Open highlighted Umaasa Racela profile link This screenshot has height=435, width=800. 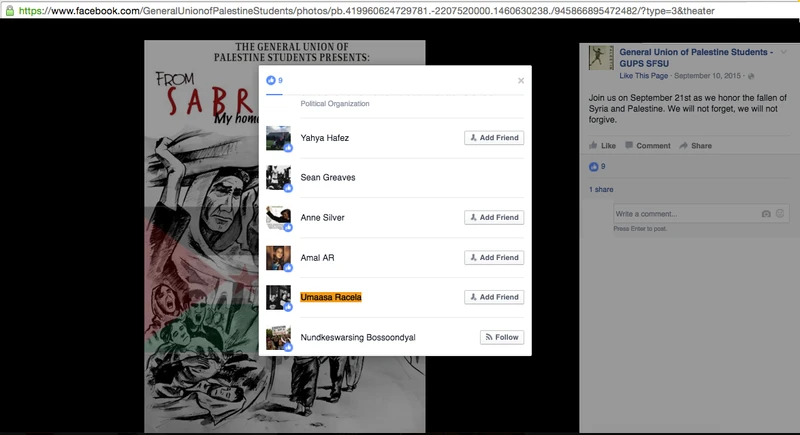(331, 297)
